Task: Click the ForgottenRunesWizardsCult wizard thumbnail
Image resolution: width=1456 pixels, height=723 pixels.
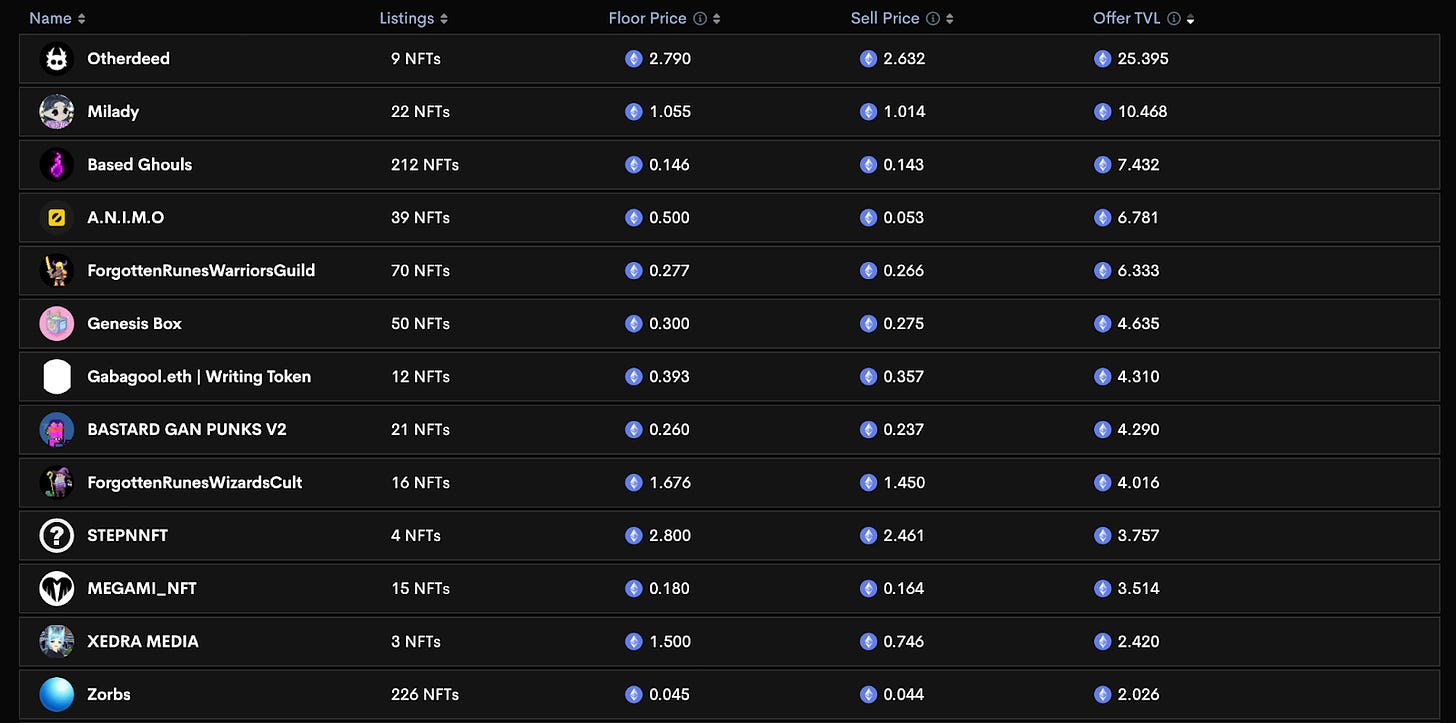Action: pos(56,483)
